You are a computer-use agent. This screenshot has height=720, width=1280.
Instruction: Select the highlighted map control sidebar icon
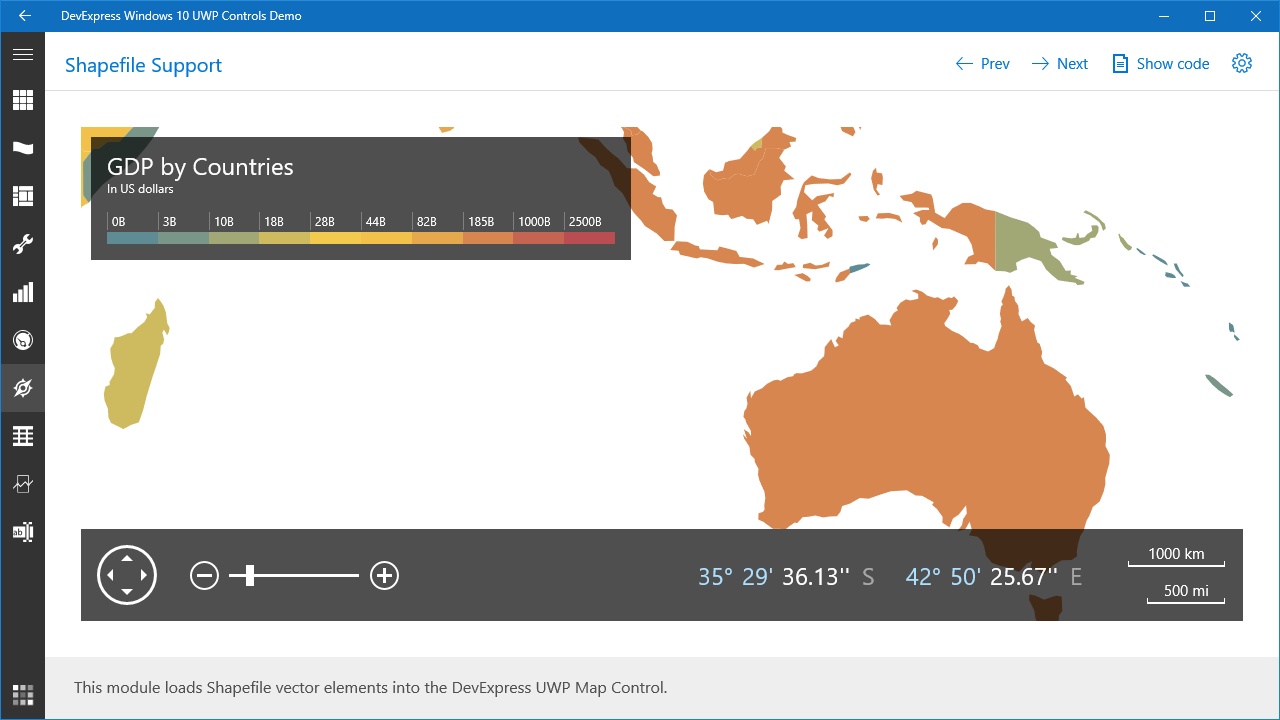pyautogui.click(x=22, y=388)
